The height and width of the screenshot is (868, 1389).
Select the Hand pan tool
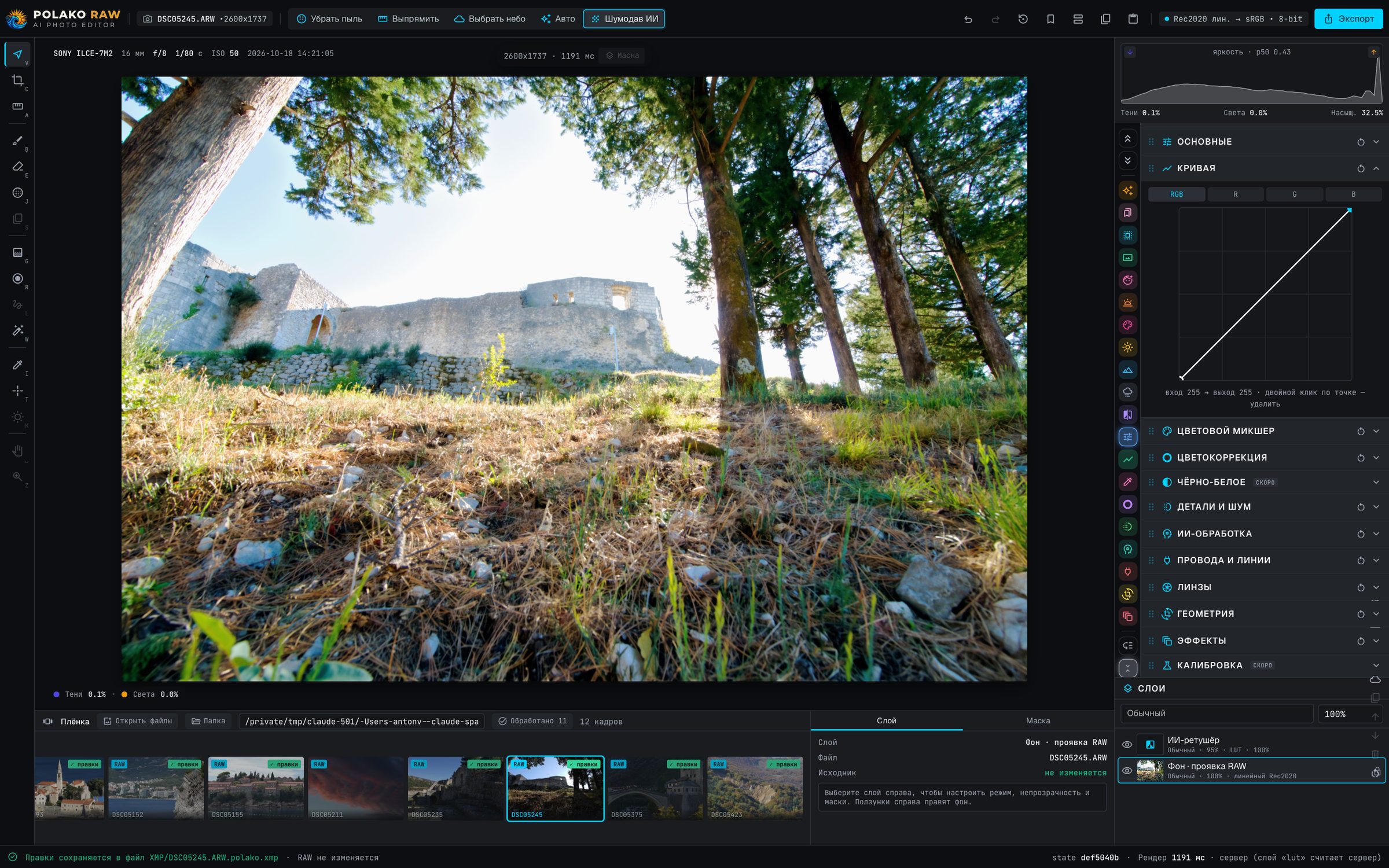(x=18, y=451)
